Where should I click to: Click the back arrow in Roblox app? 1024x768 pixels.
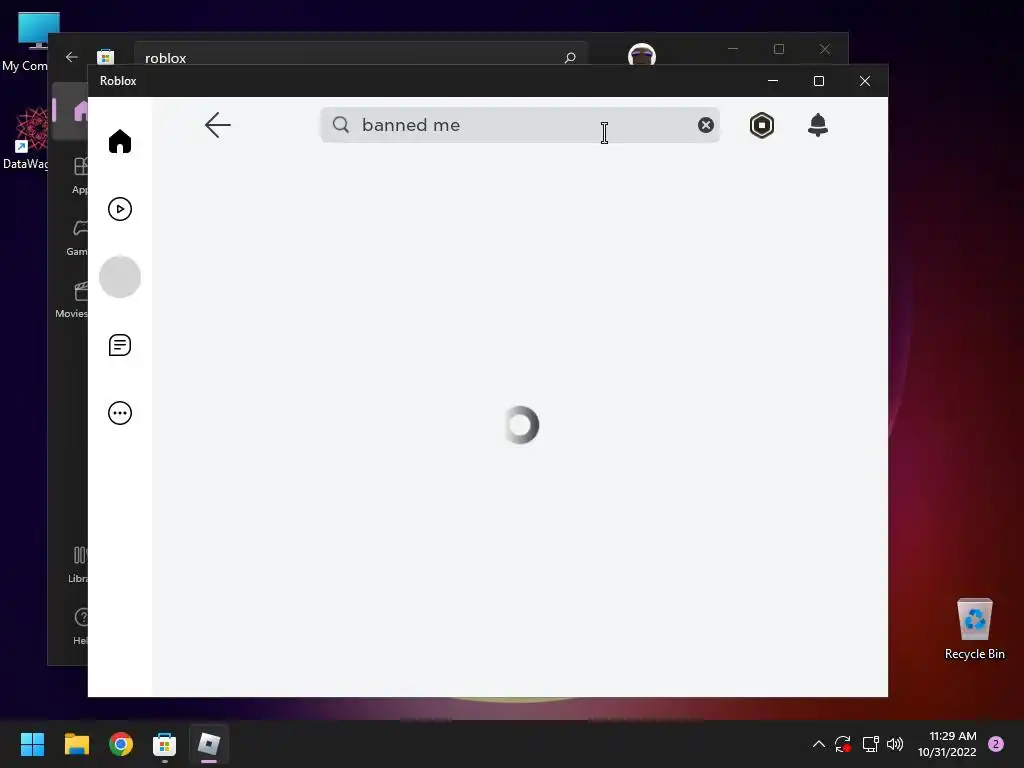[x=217, y=125]
